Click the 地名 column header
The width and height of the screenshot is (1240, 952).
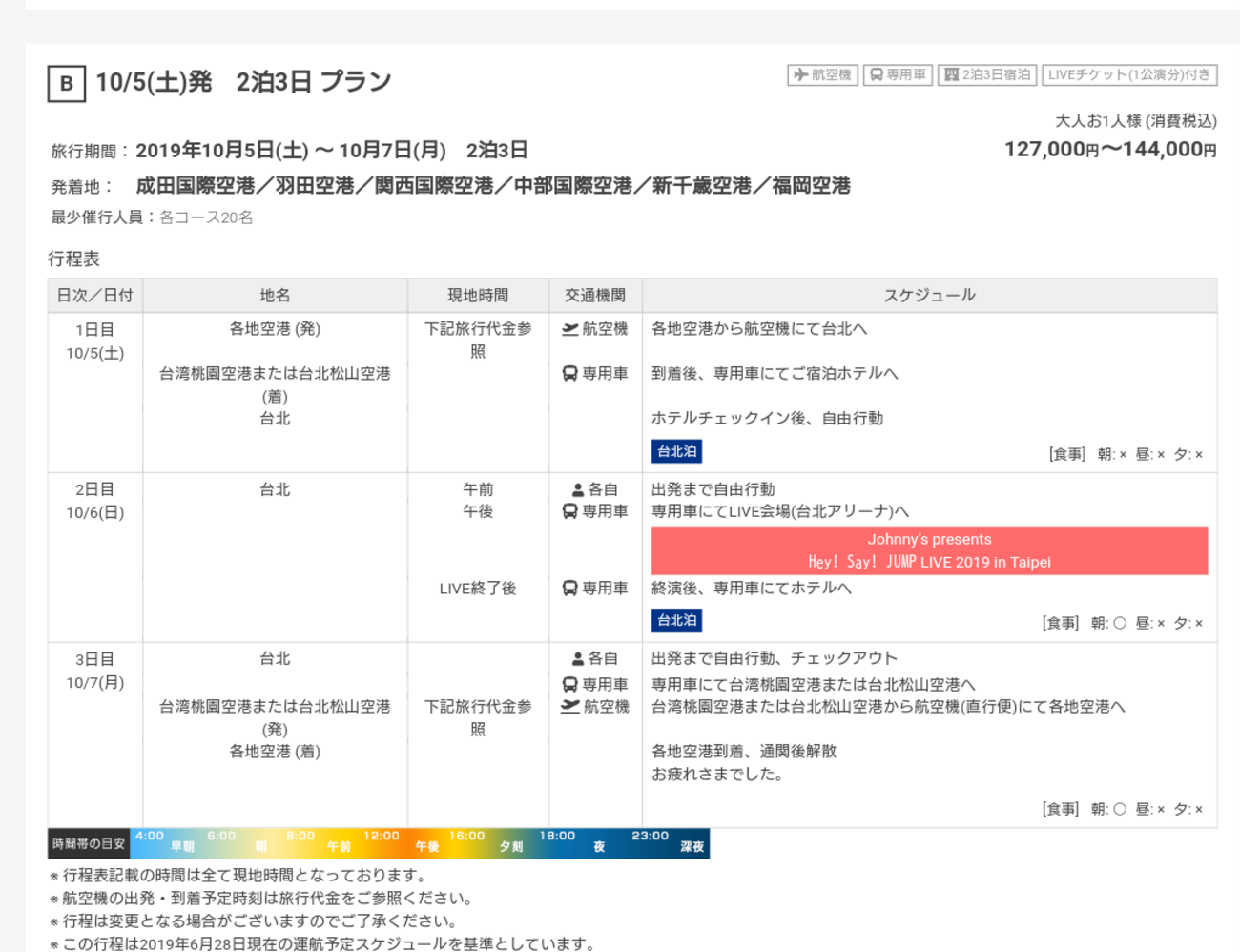(x=275, y=296)
